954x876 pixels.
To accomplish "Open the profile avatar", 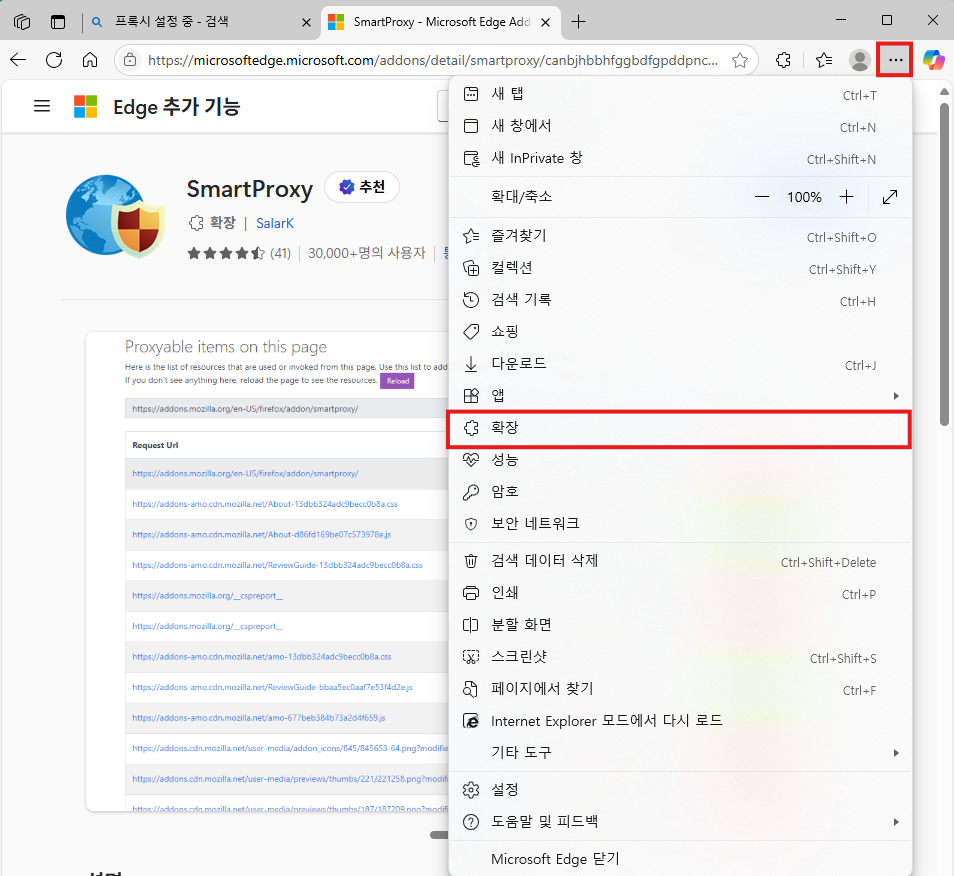I will [860, 60].
